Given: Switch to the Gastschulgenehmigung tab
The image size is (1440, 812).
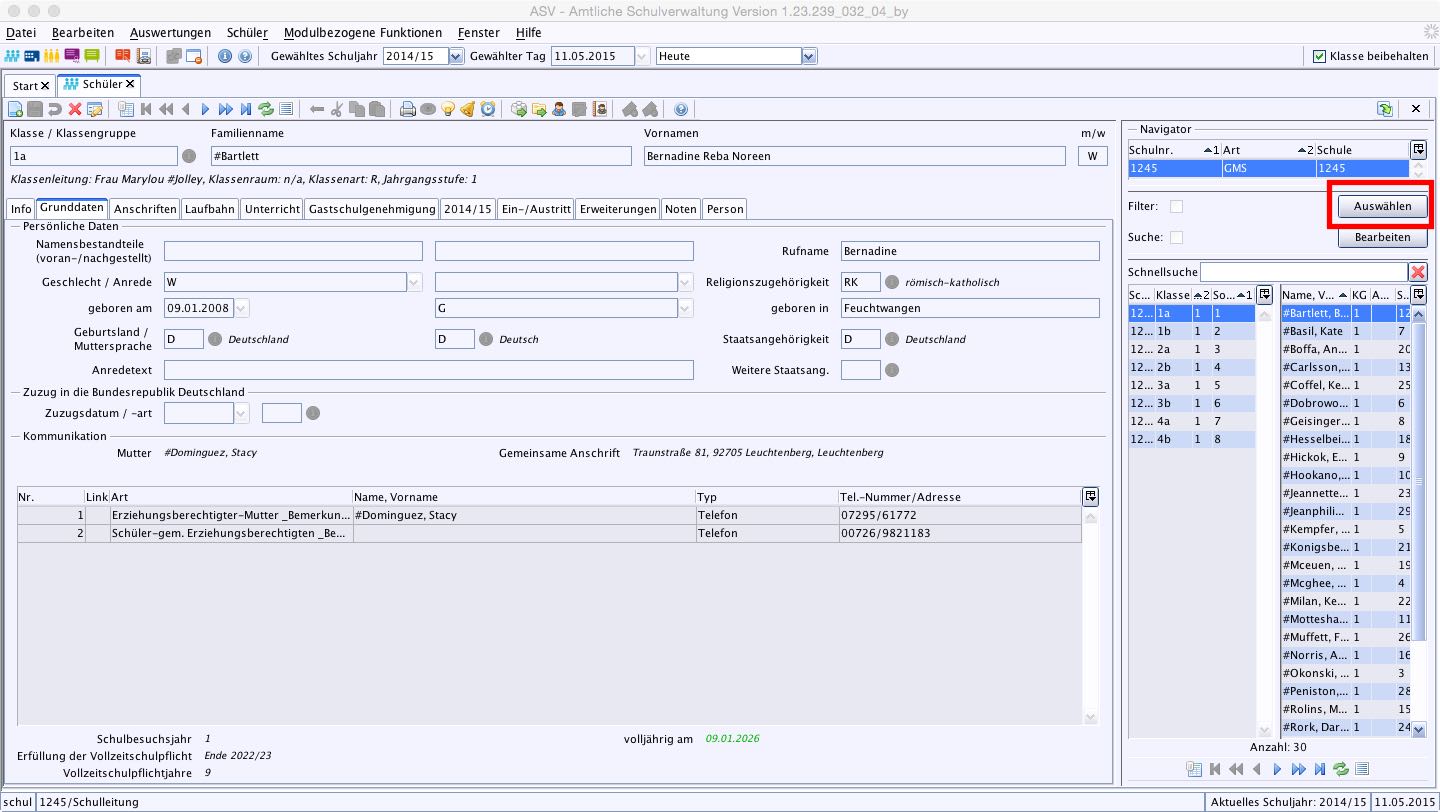Looking at the screenshot, I should [373, 209].
